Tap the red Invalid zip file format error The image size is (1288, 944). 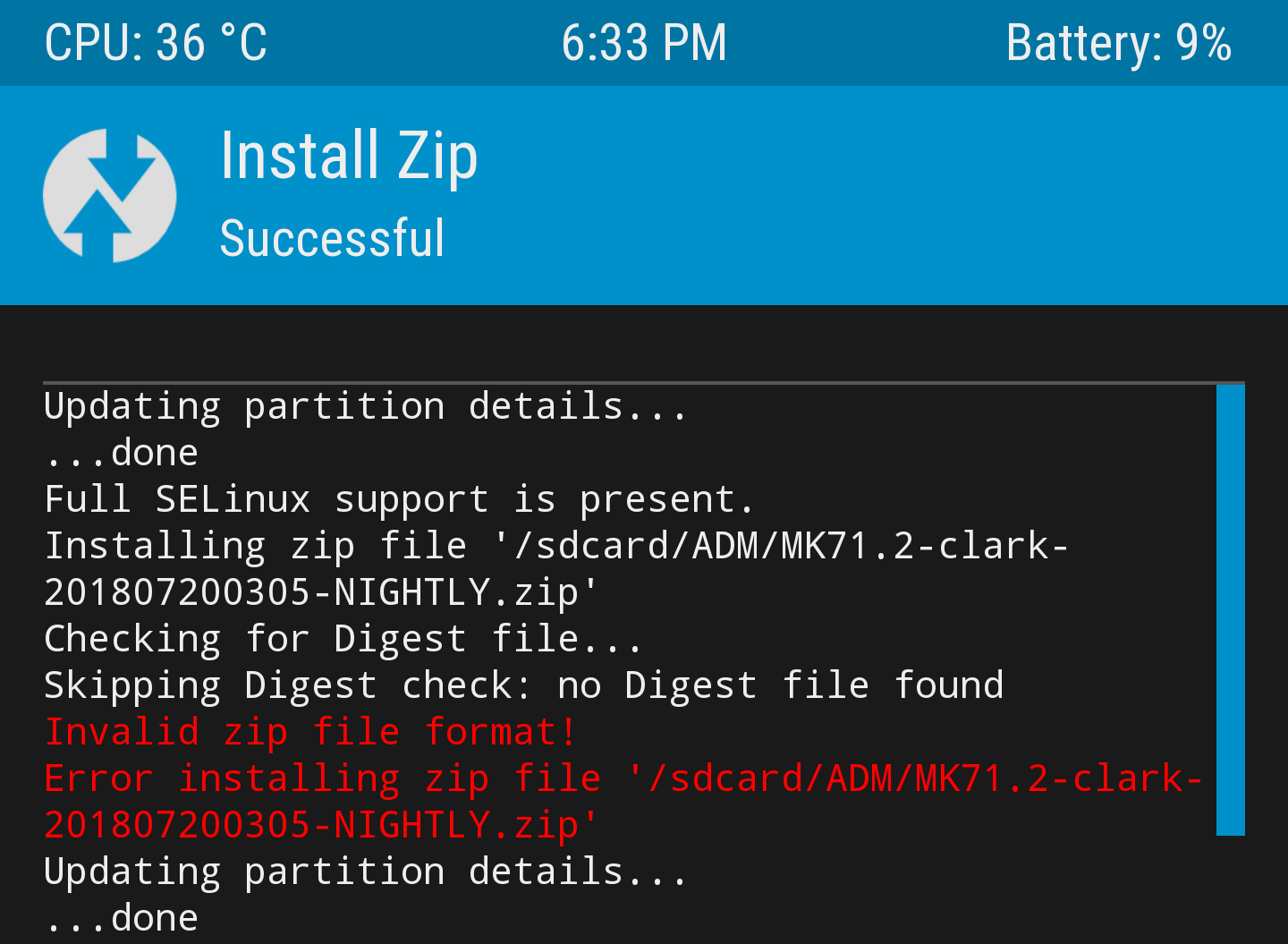[310, 732]
